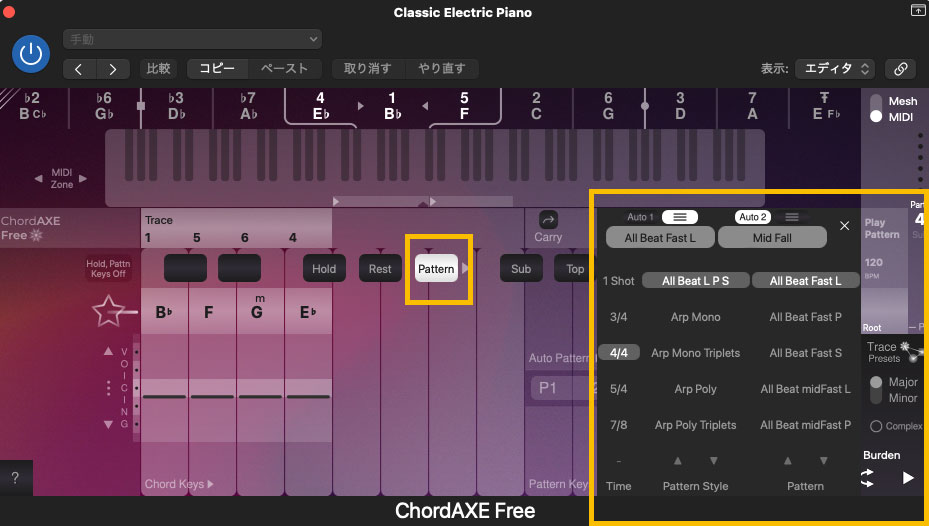Move MIDI Zone left arrow

(38, 178)
